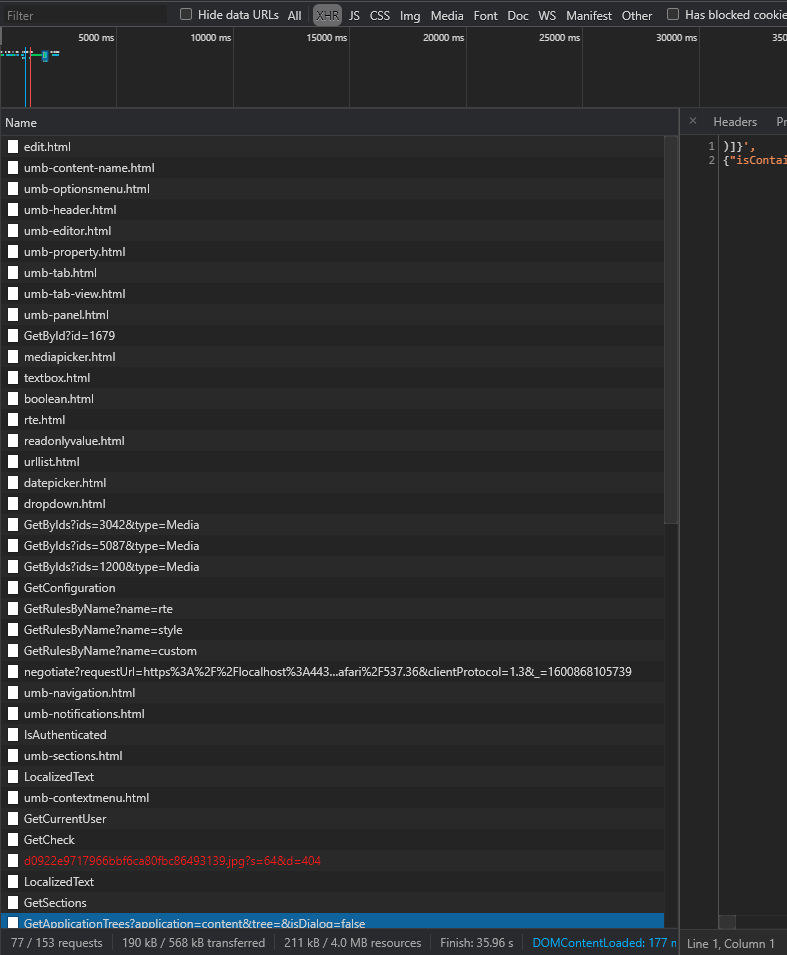Select the JS request type filter
787x955 pixels.
pos(354,15)
